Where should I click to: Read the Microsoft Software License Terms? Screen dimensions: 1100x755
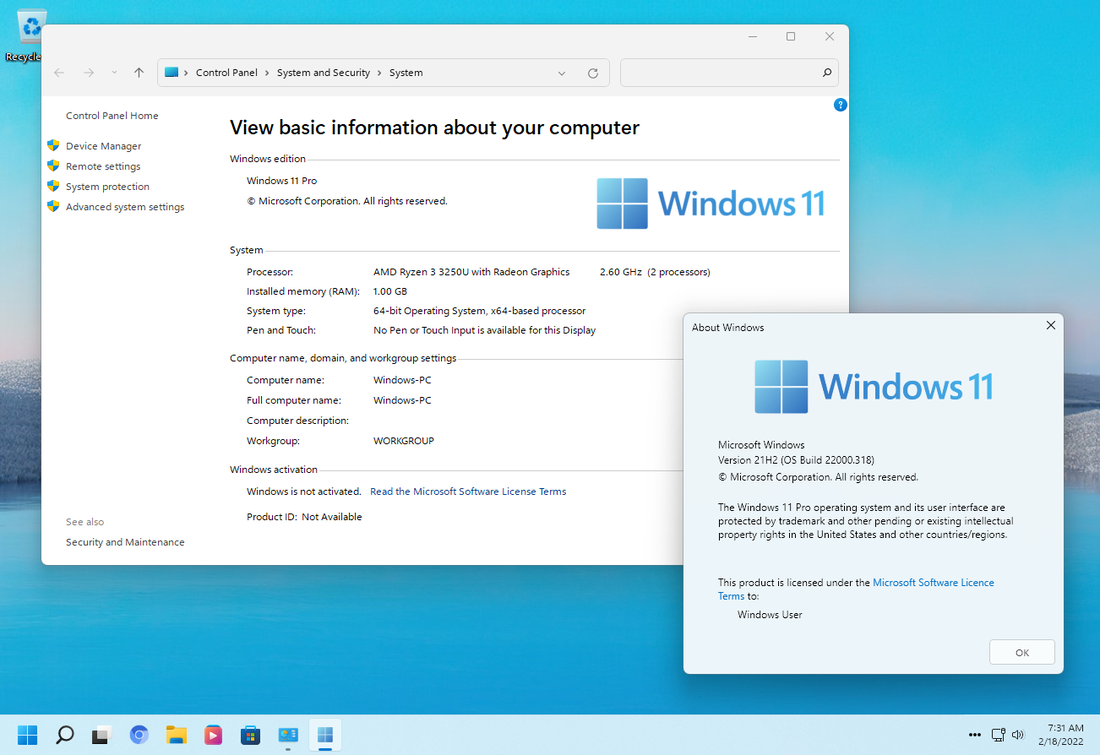[468, 492]
